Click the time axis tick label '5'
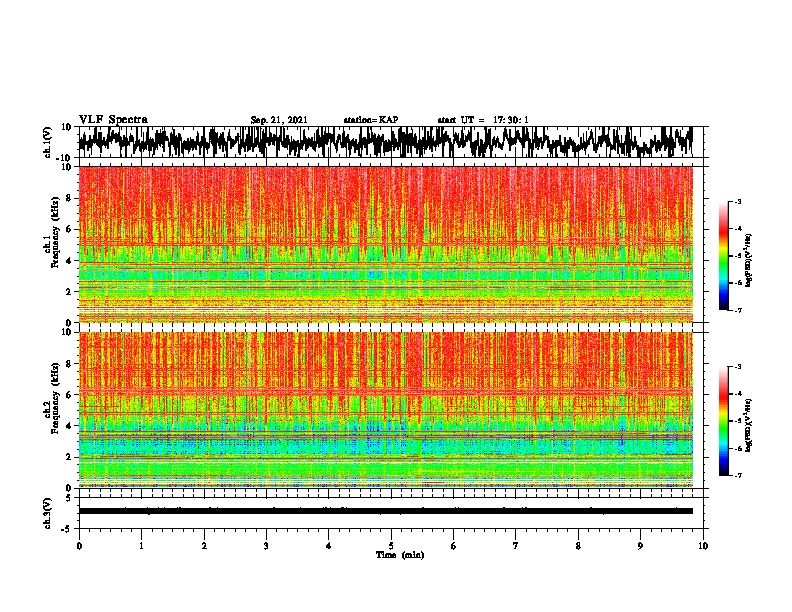 pos(391,546)
